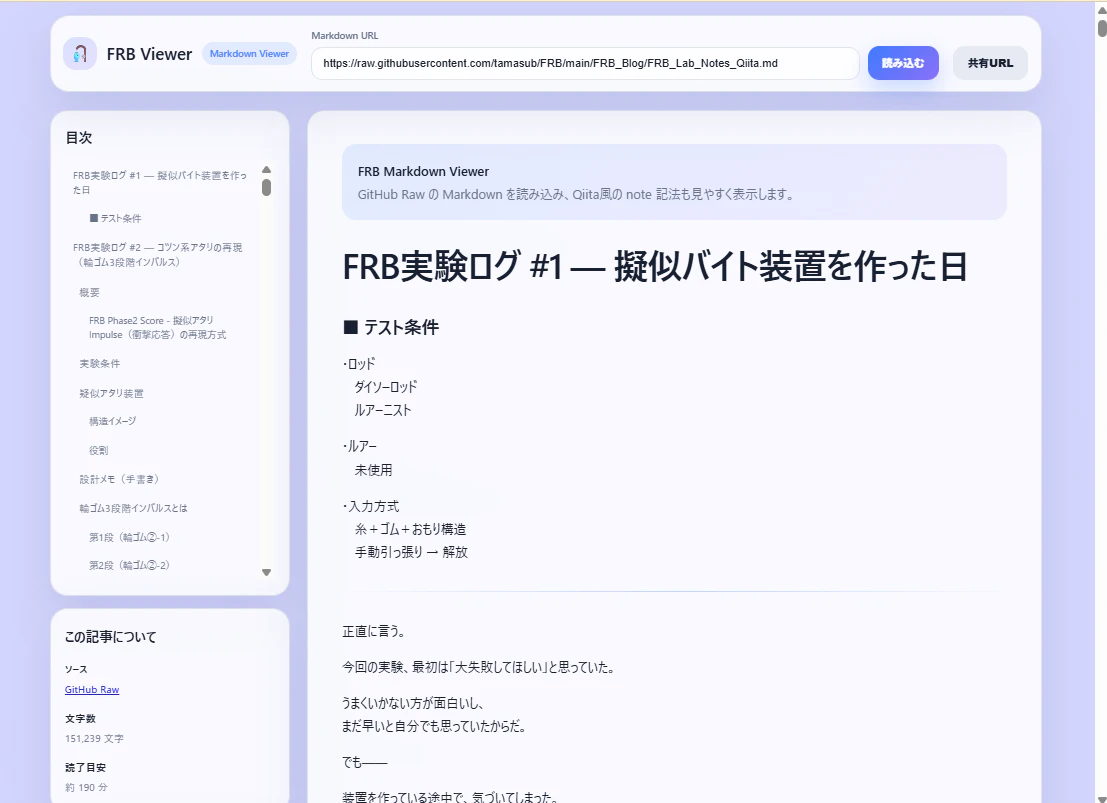Click the FRB Viewer logo icon
The width and height of the screenshot is (1107, 803).
(80, 54)
